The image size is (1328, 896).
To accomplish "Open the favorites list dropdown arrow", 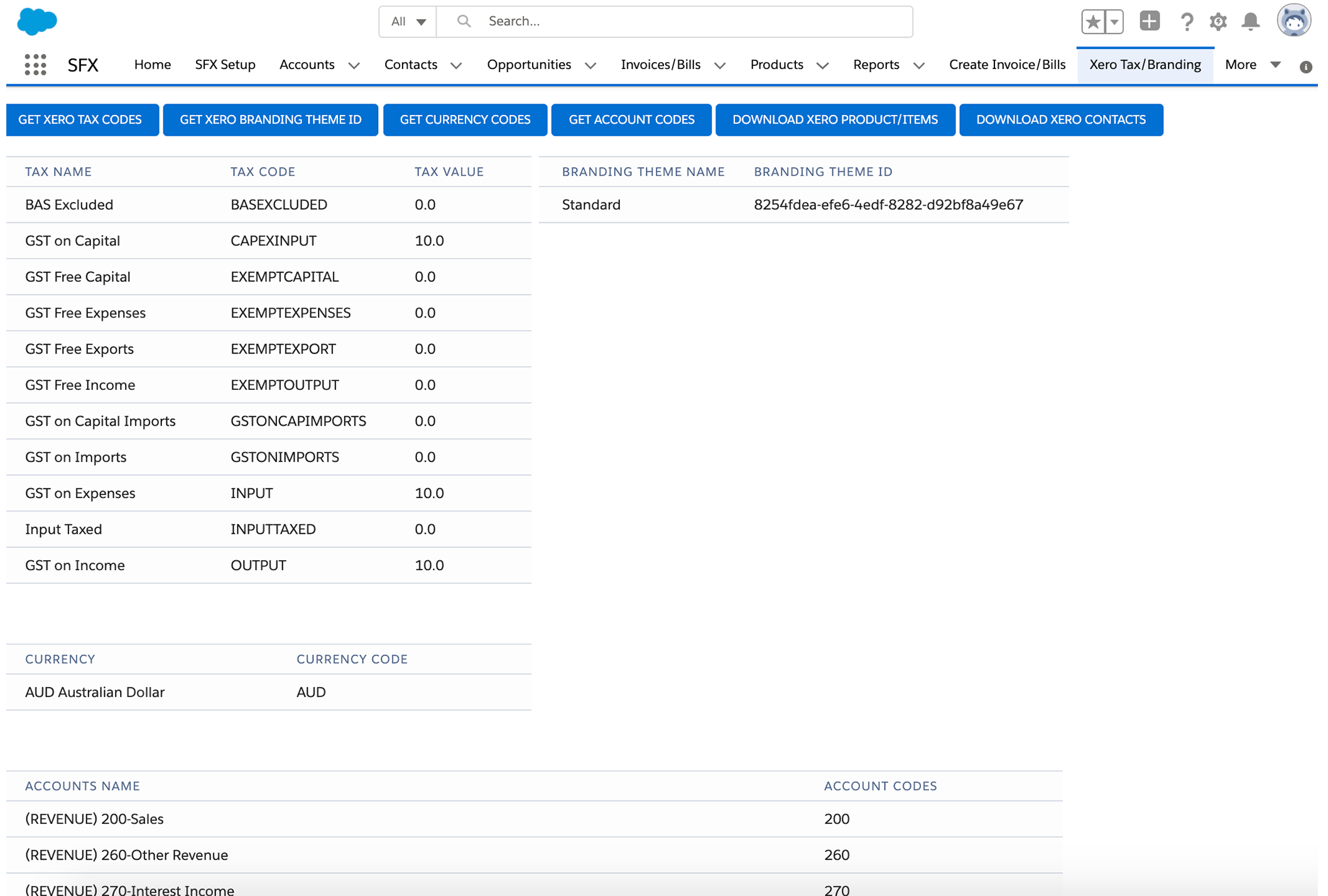I will tap(1114, 21).
